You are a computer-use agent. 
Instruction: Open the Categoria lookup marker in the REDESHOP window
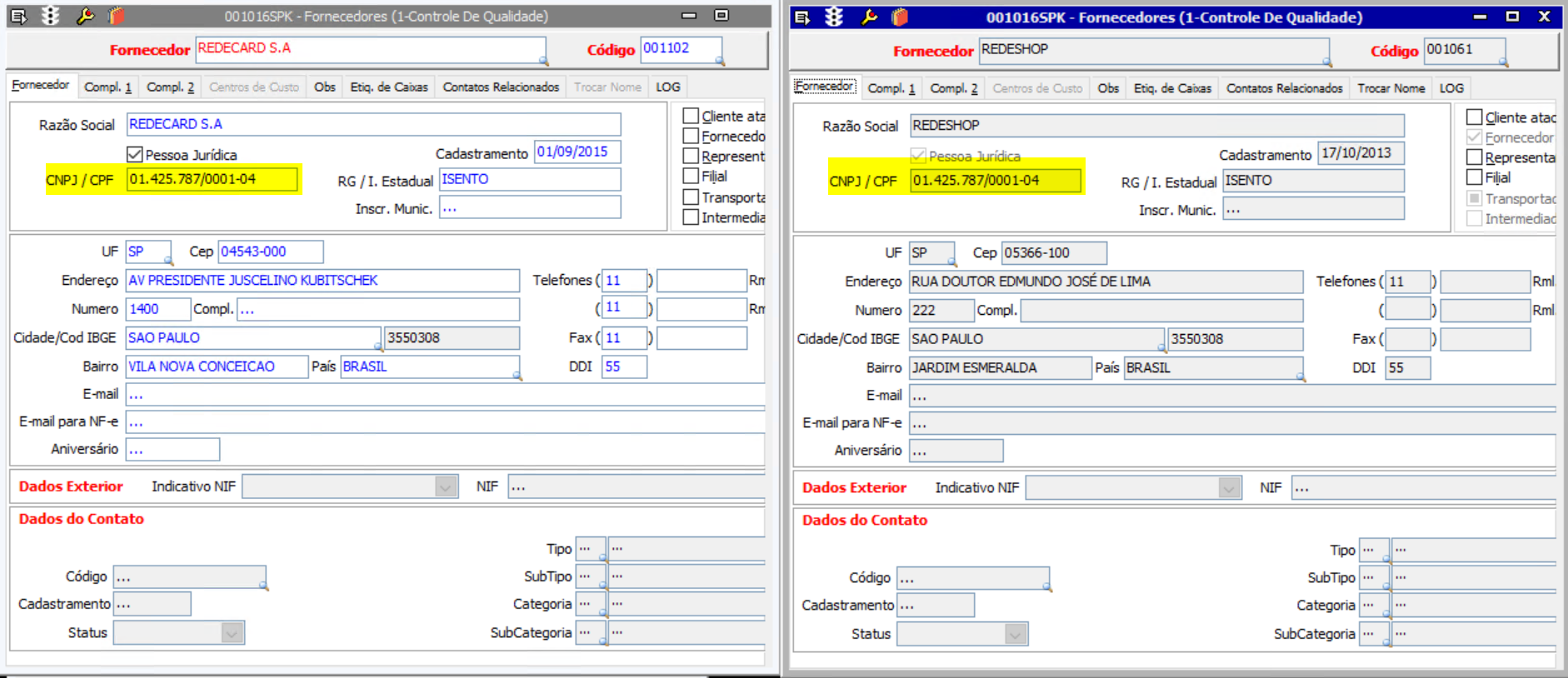(1386, 616)
